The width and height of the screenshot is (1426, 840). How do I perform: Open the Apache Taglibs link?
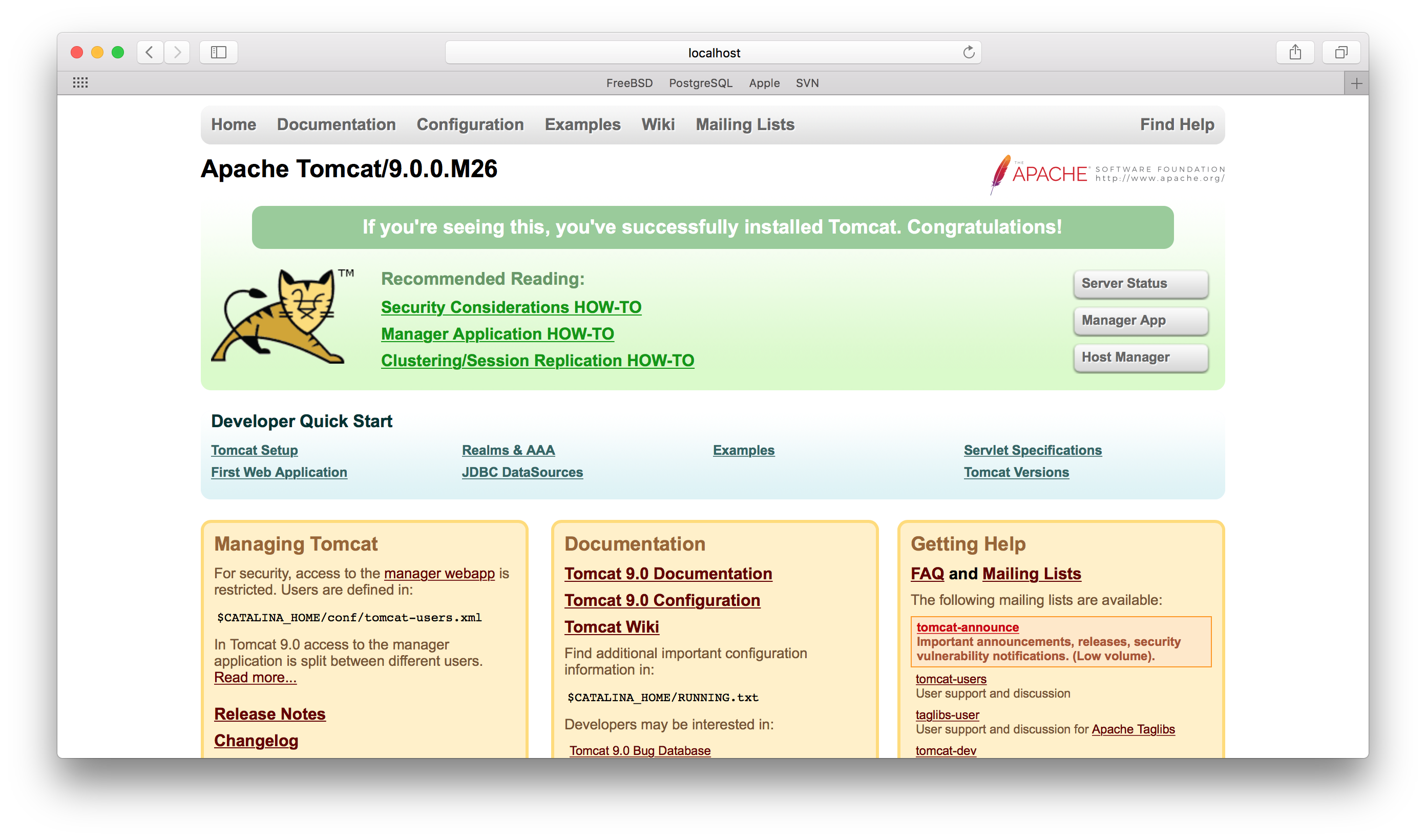pyautogui.click(x=1133, y=730)
